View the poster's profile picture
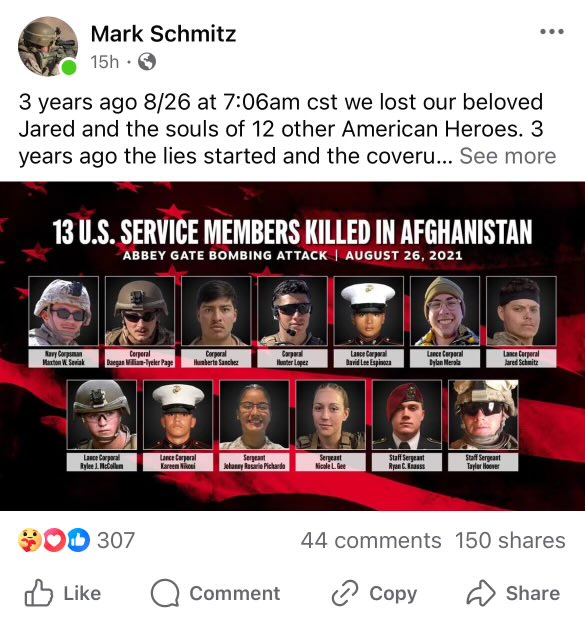This screenshot has width=585, height=617. click(48, 46)
